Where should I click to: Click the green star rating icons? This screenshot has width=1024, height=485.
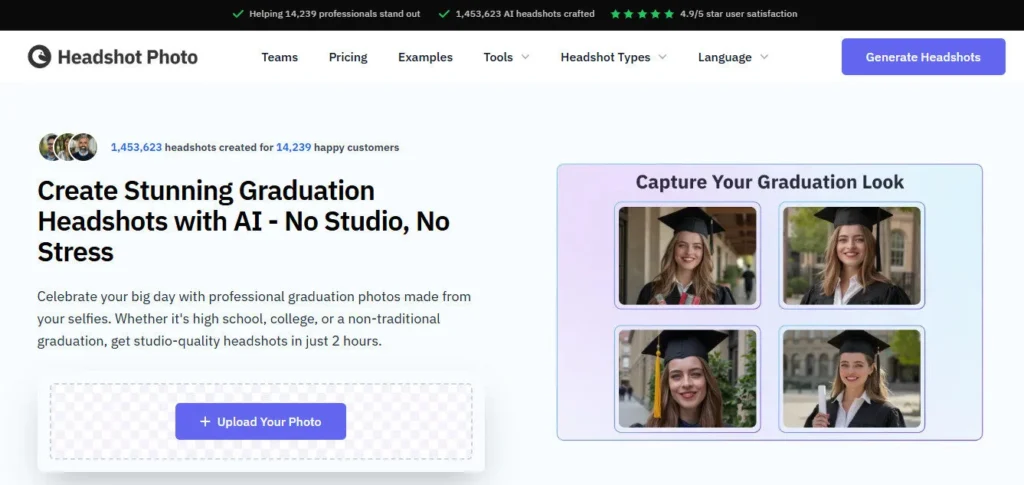(x=642, y=14)
